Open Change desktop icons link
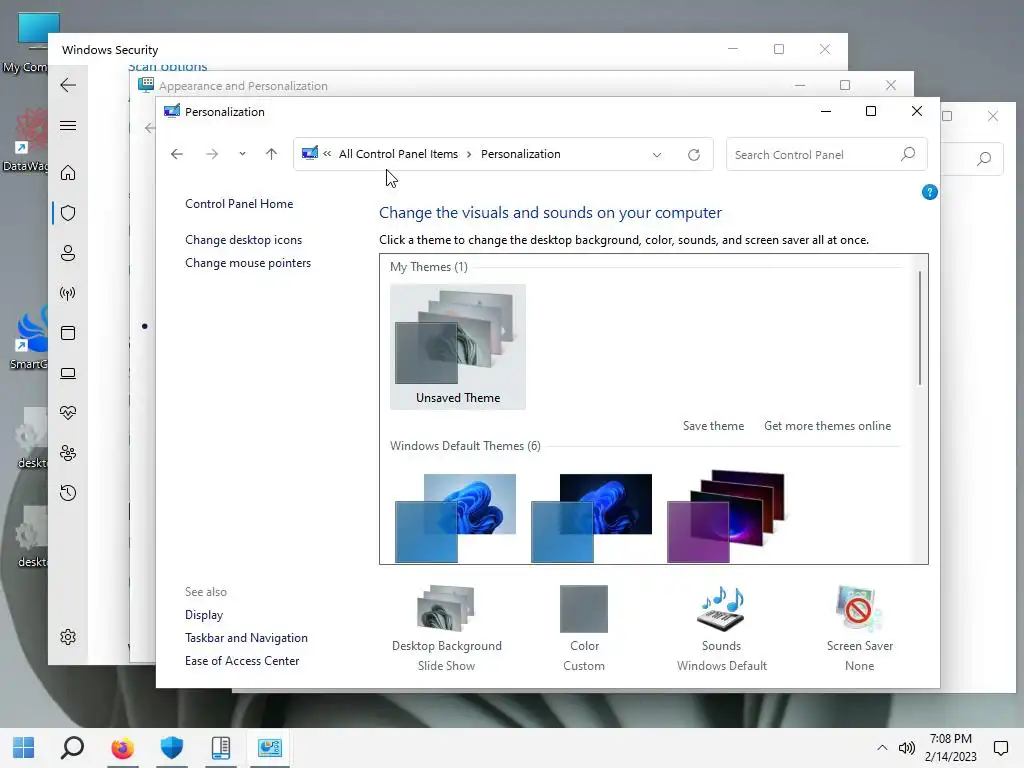The width and height of the screenshot is (1024, 768). [x=244, y=240]
